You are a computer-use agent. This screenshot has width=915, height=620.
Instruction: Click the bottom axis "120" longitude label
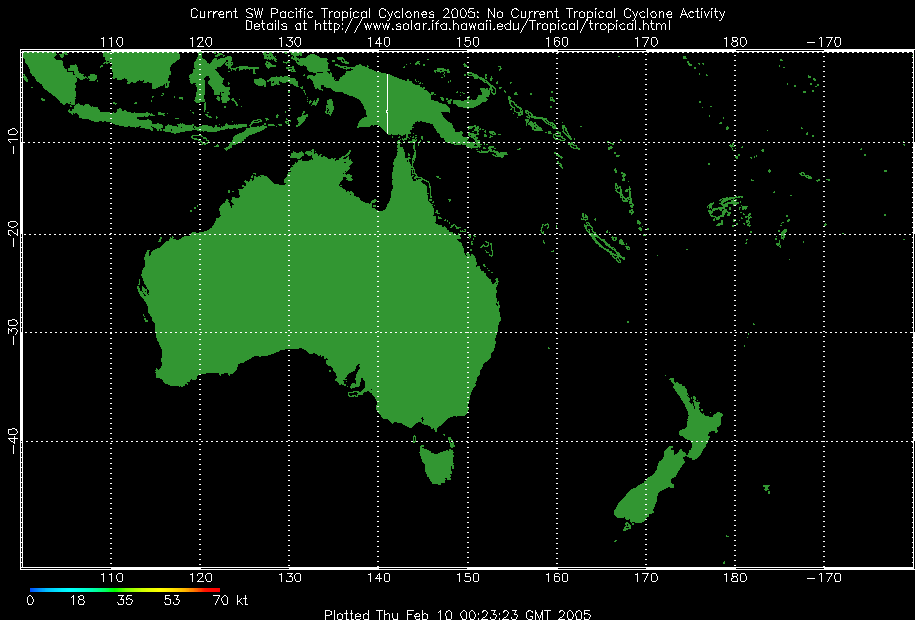[x=201, y=577]
